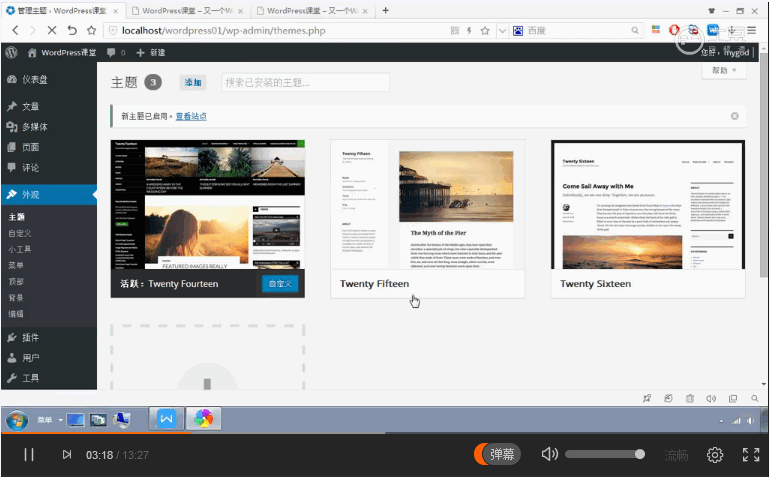Expand the address bar dropdown chevron
Screen dimensions: 769x477
click(502, 31)
